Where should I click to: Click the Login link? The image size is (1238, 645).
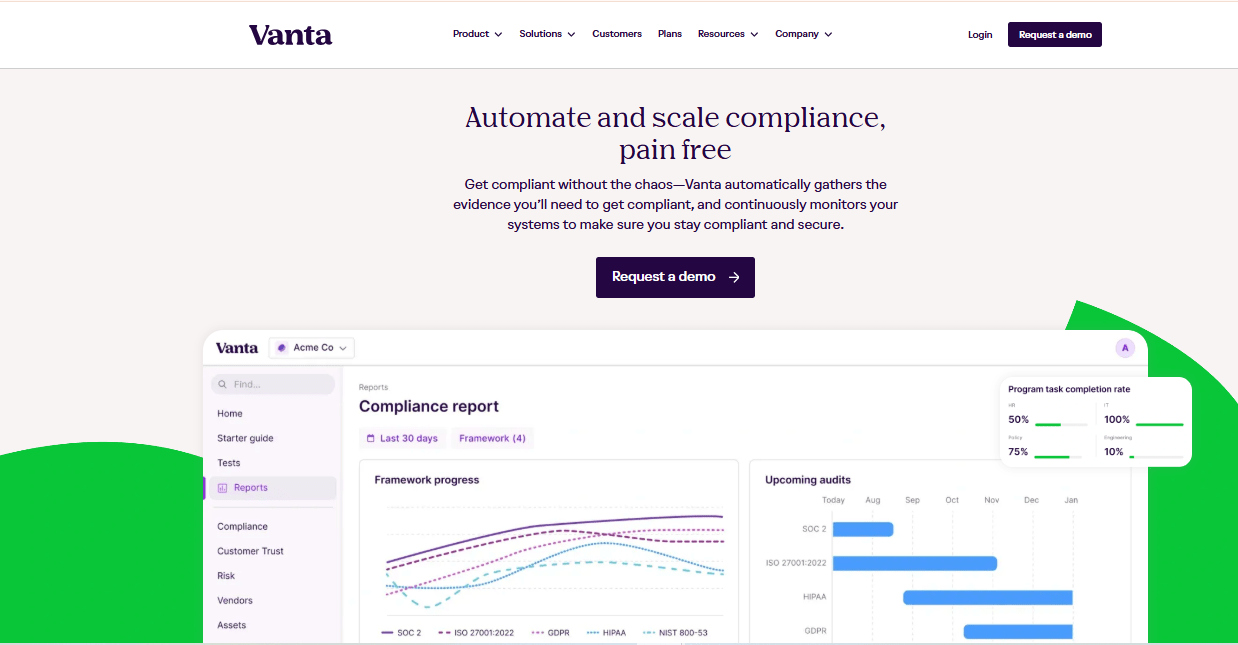point(980,35)
